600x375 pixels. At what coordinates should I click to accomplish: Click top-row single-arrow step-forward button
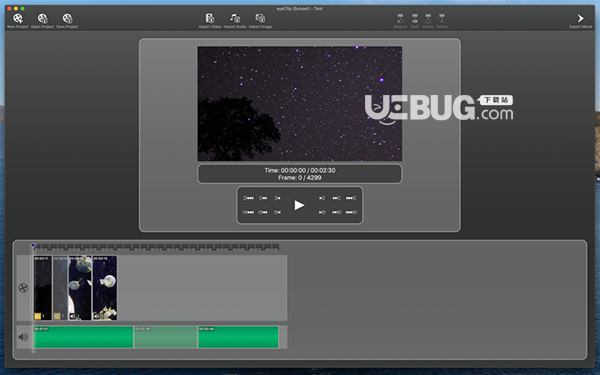[x=322, y=198]
